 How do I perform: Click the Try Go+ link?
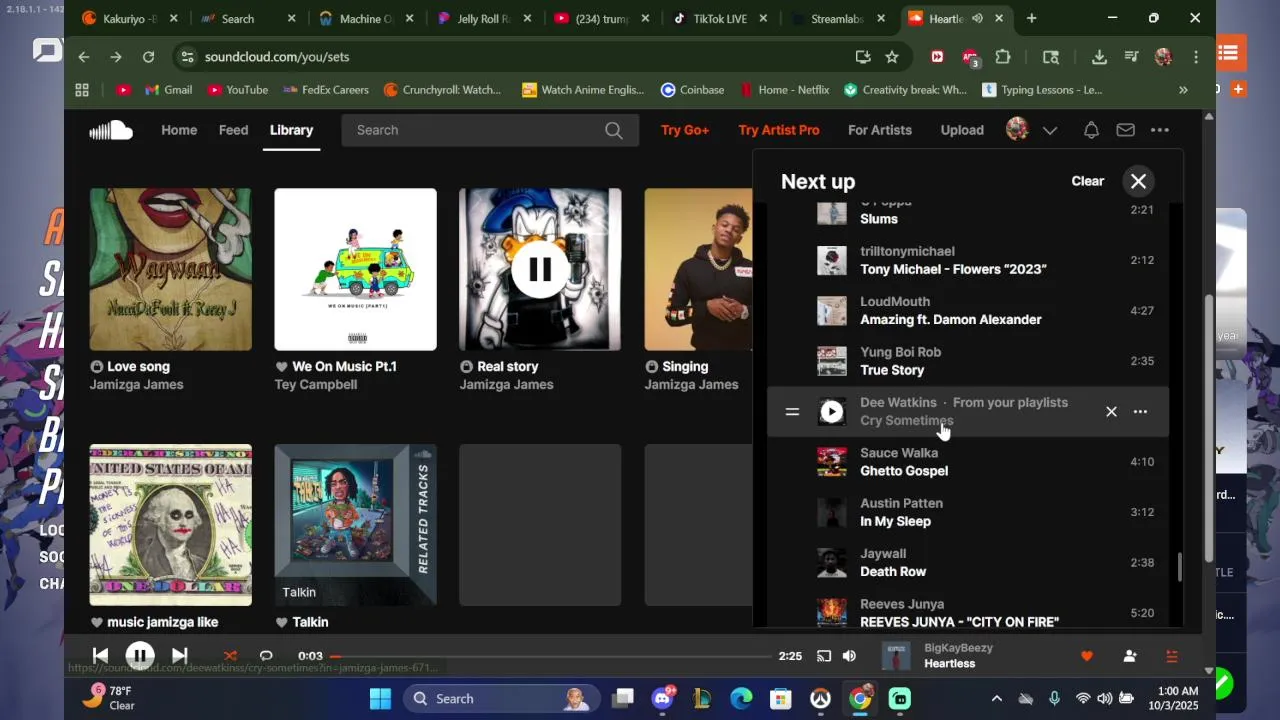click(685, 130)
